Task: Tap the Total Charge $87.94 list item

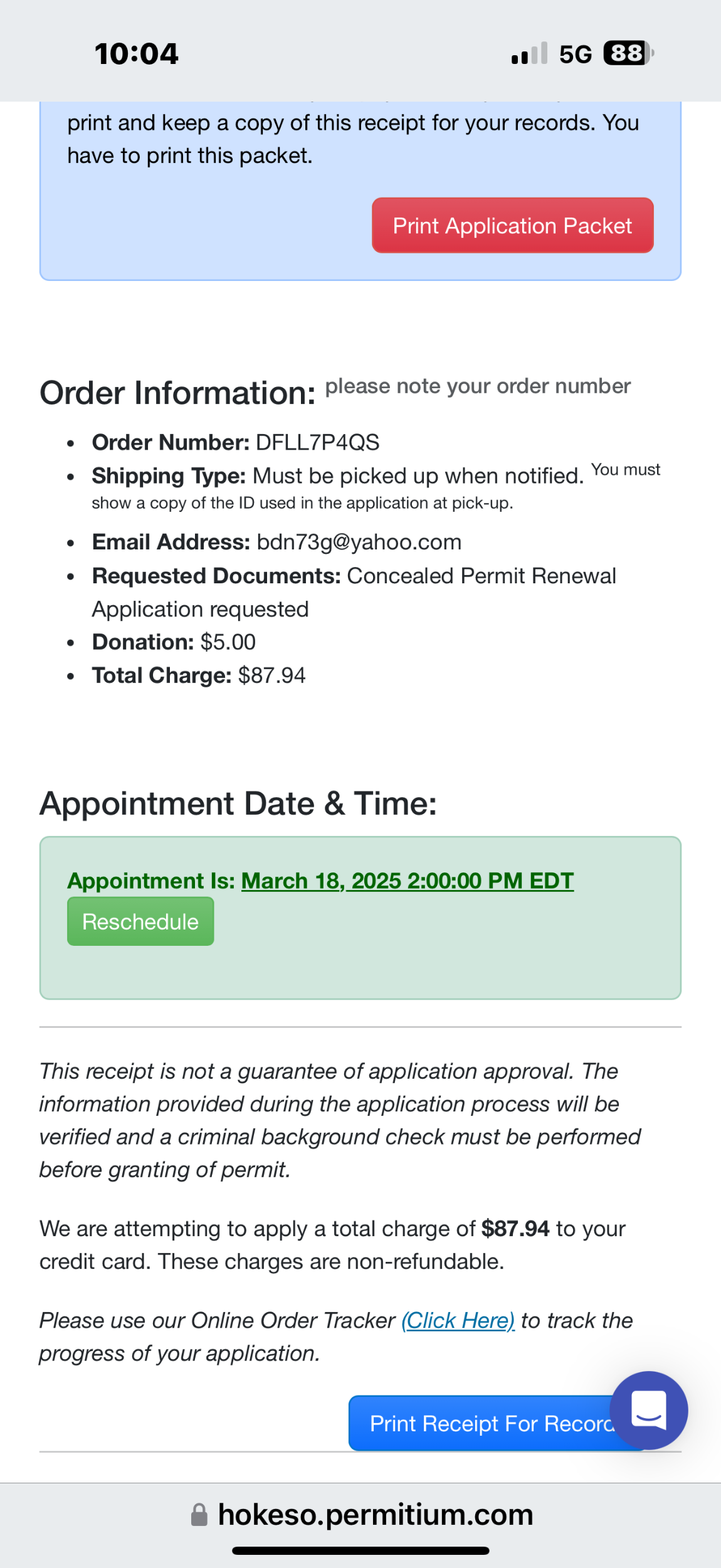Action: [x=199, y=675]
